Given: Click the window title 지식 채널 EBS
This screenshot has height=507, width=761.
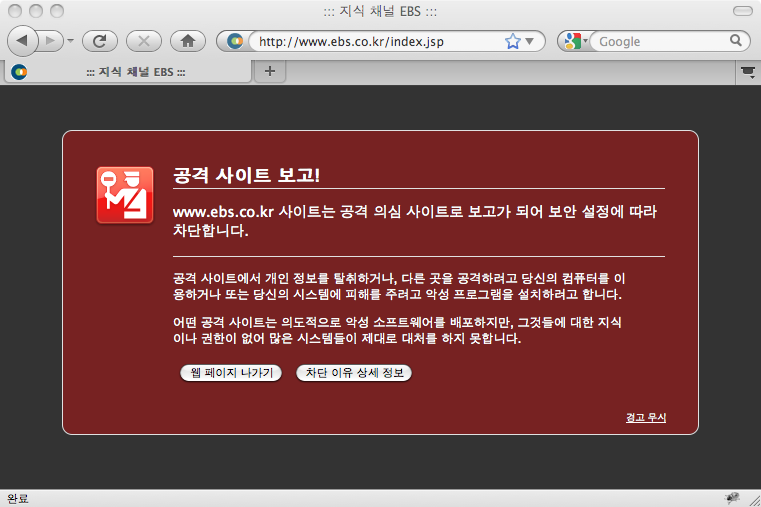Looking at the screenshot, I should [380, 11].
